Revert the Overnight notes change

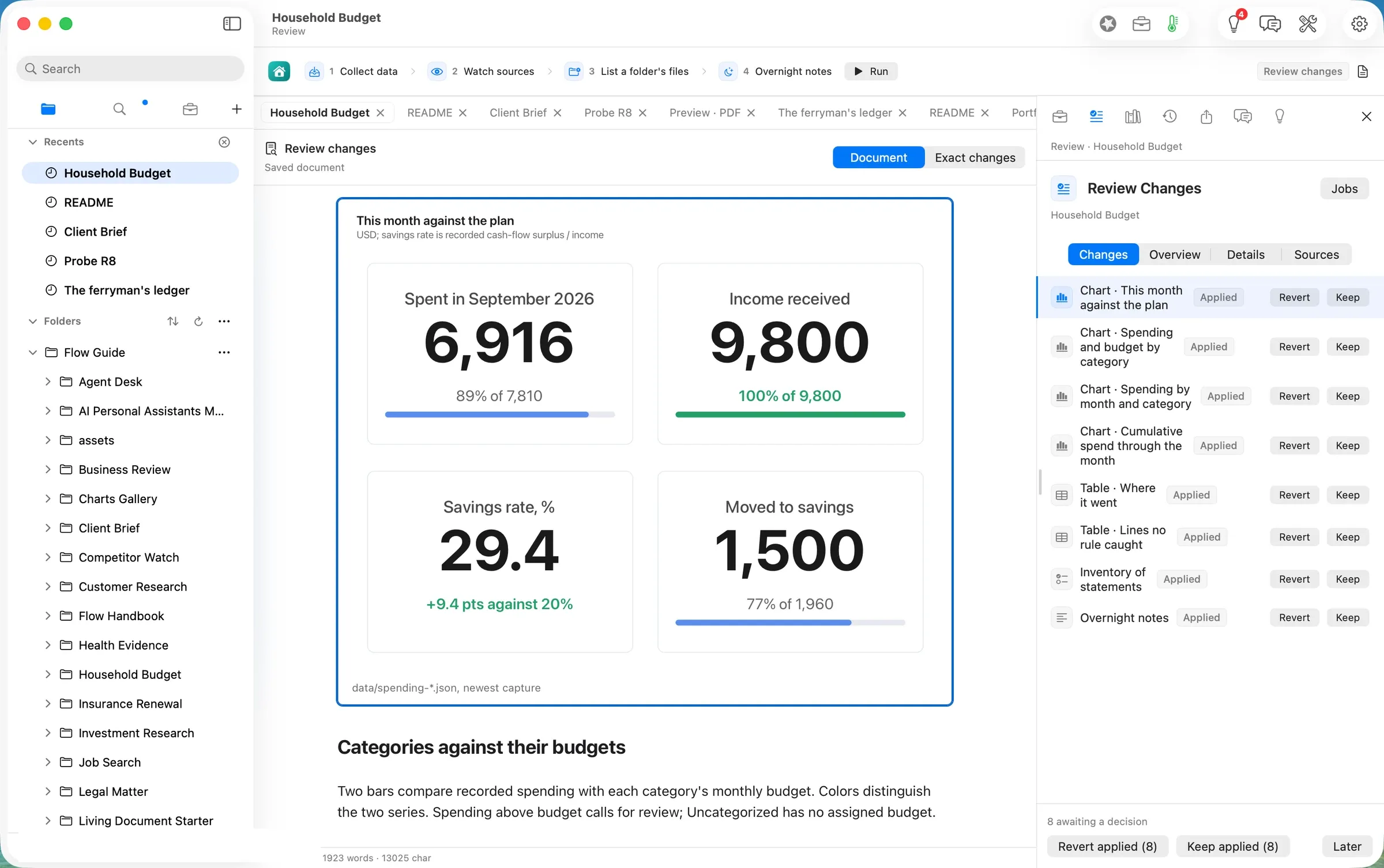pos(1294,617)
